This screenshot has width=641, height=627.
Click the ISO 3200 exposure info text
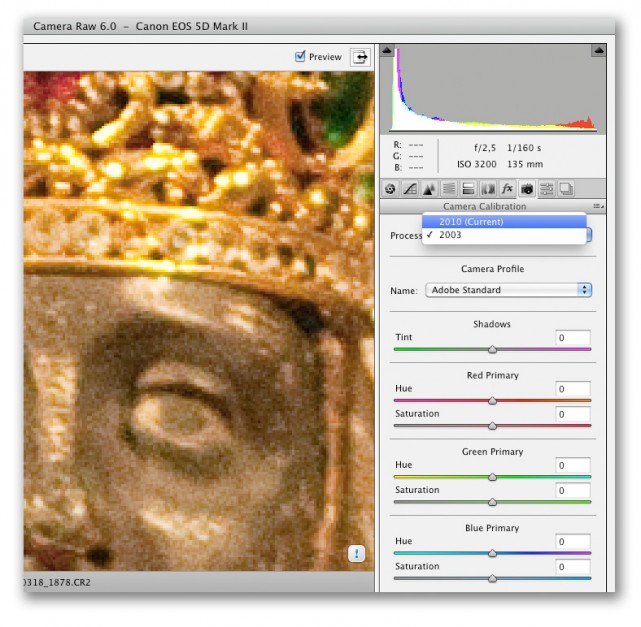tap(477, 164)
